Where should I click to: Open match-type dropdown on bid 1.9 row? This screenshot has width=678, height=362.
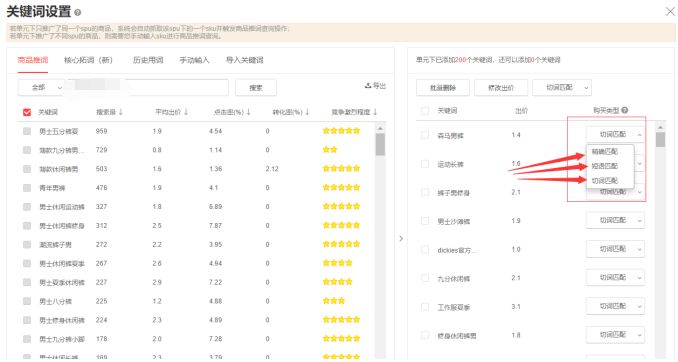point(615,221)
